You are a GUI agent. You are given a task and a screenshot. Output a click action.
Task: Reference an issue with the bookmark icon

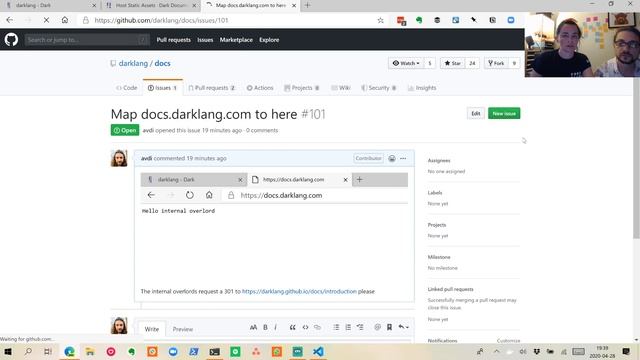389,327
